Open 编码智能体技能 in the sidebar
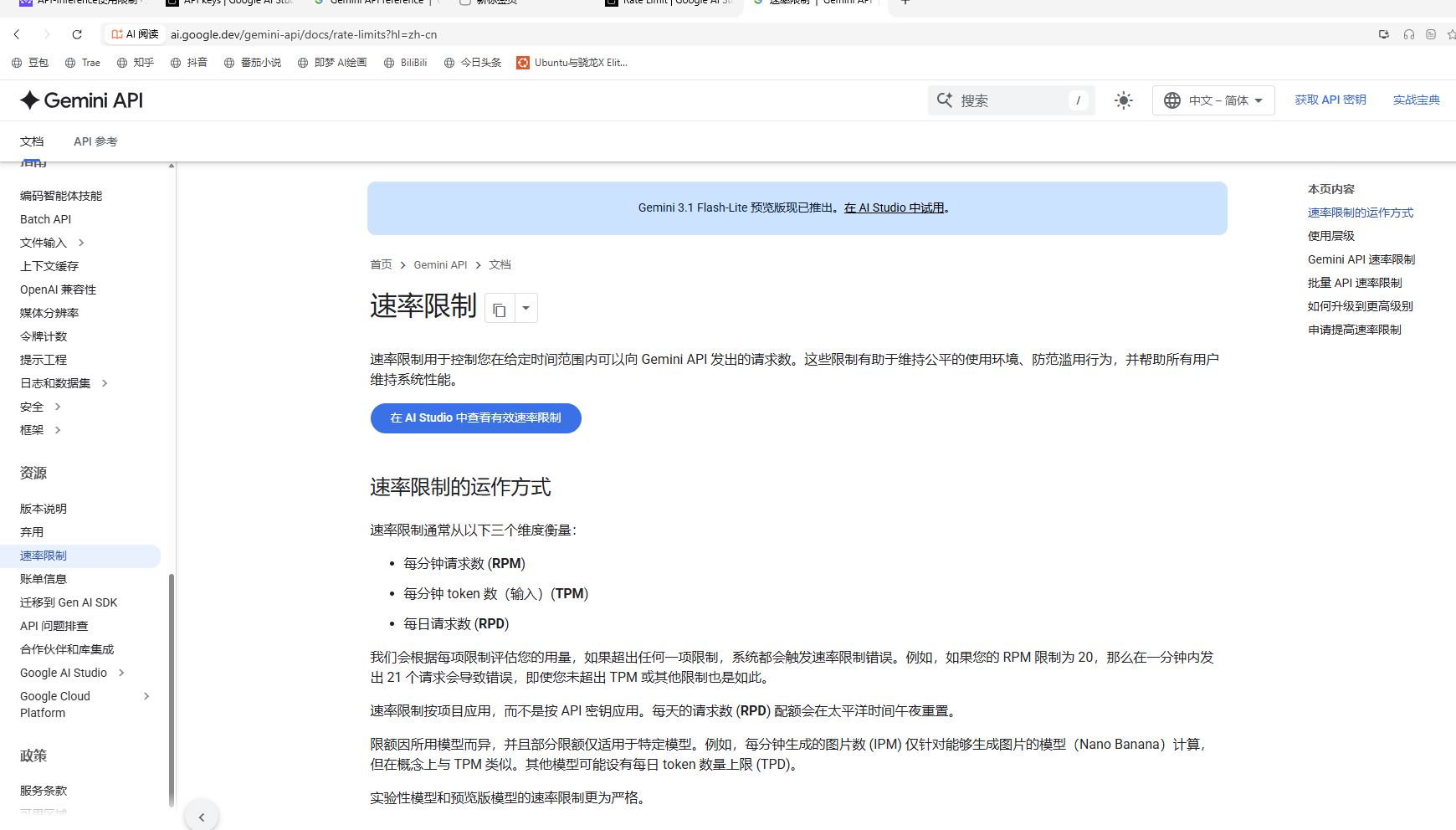Viewport: 1456px width, 830px height. (x=61, y=196)
